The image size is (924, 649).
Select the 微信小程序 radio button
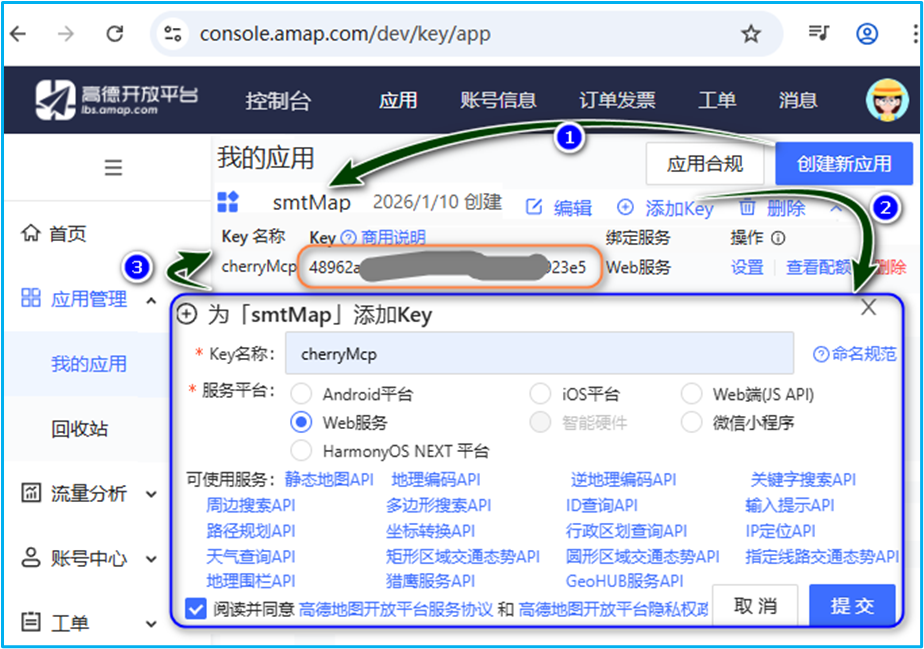pyautogui.click(x=691, y=422)
